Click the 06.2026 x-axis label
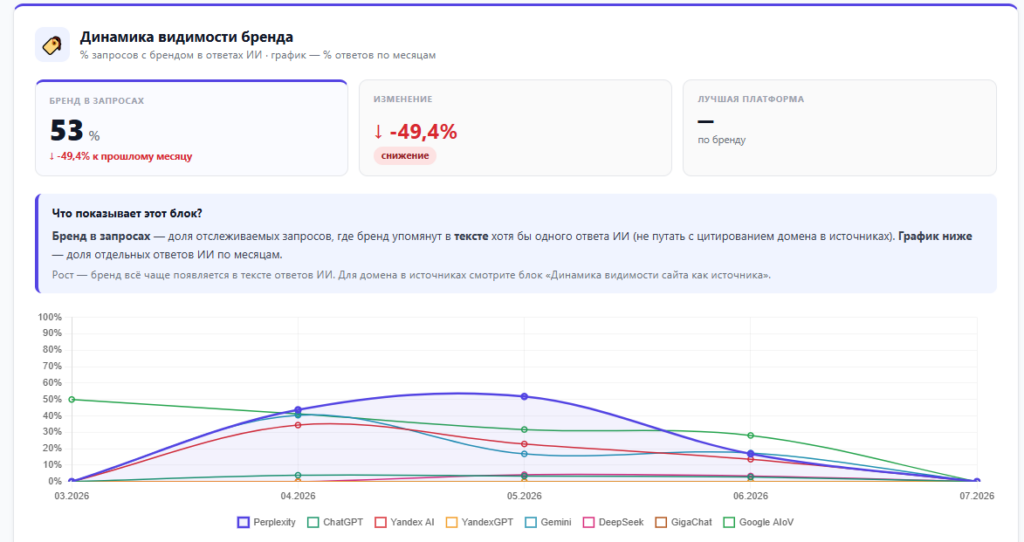Image resolution: width=1024 pixels, height=542 pixels. coord(750,496)
